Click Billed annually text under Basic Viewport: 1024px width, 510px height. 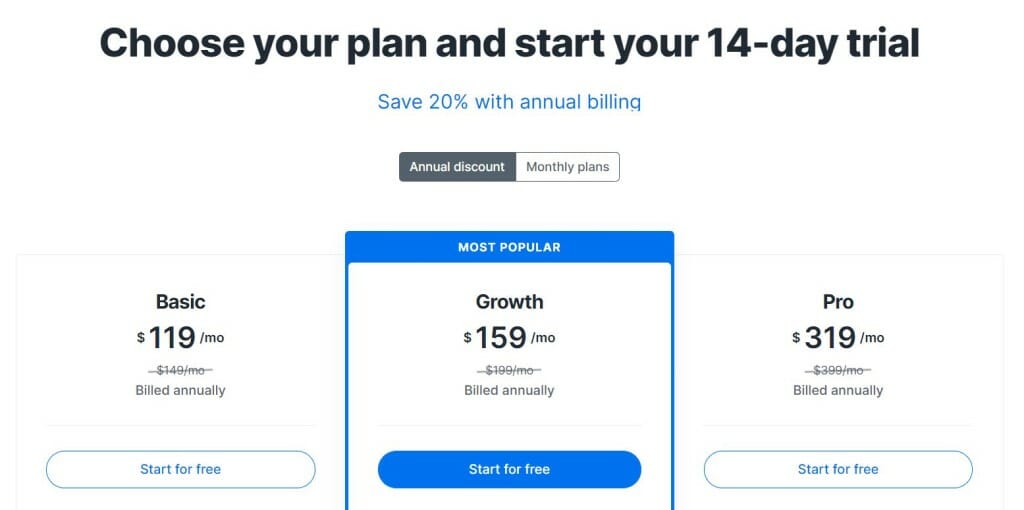(181, 390)
